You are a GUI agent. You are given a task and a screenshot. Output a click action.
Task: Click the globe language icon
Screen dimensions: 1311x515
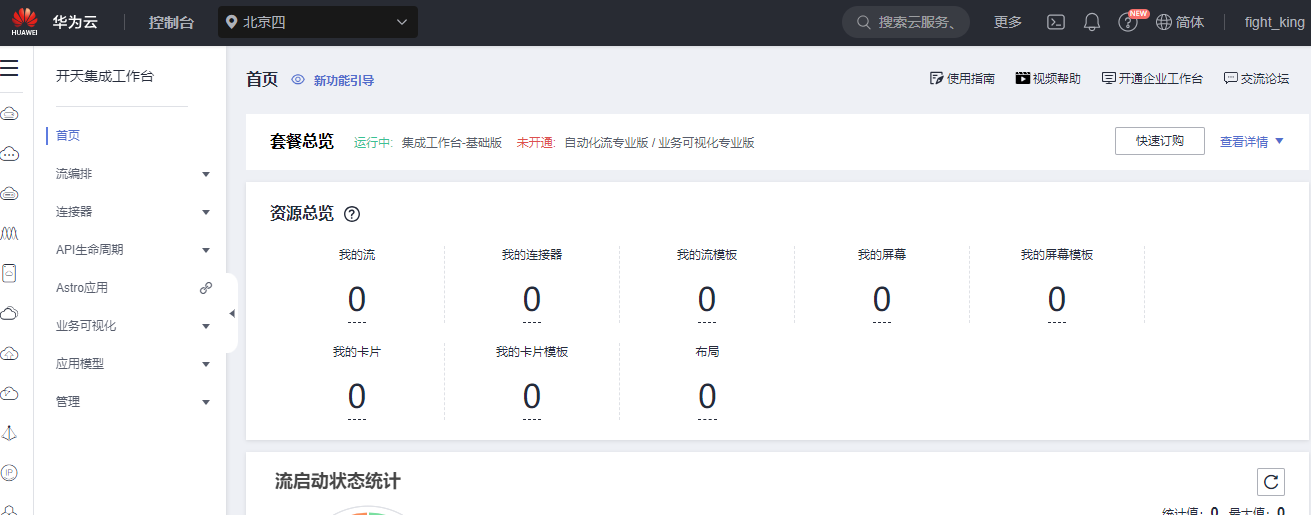click(x=1164, y=22)
